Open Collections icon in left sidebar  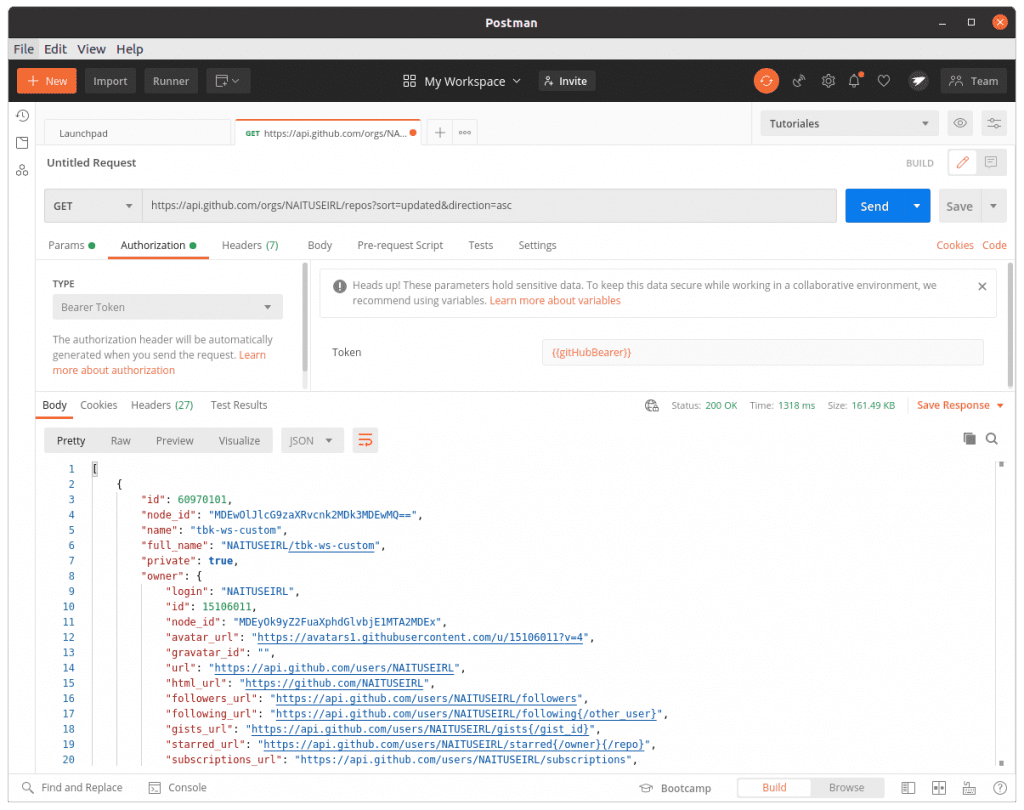22,143
